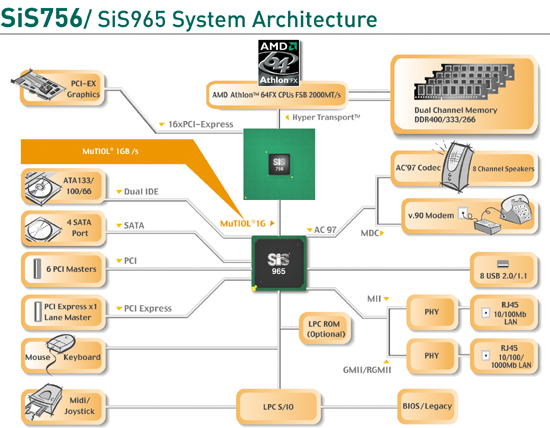Click the AMD Athlon 64 FX logo
Viewport: 550px width, 428px height.
[x=279, y=63]
